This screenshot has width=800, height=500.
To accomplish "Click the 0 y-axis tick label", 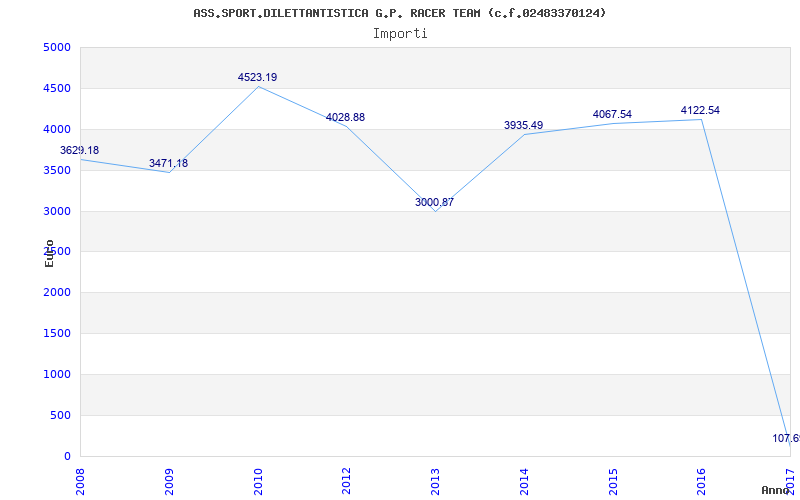I will click(x=67, y=456).
